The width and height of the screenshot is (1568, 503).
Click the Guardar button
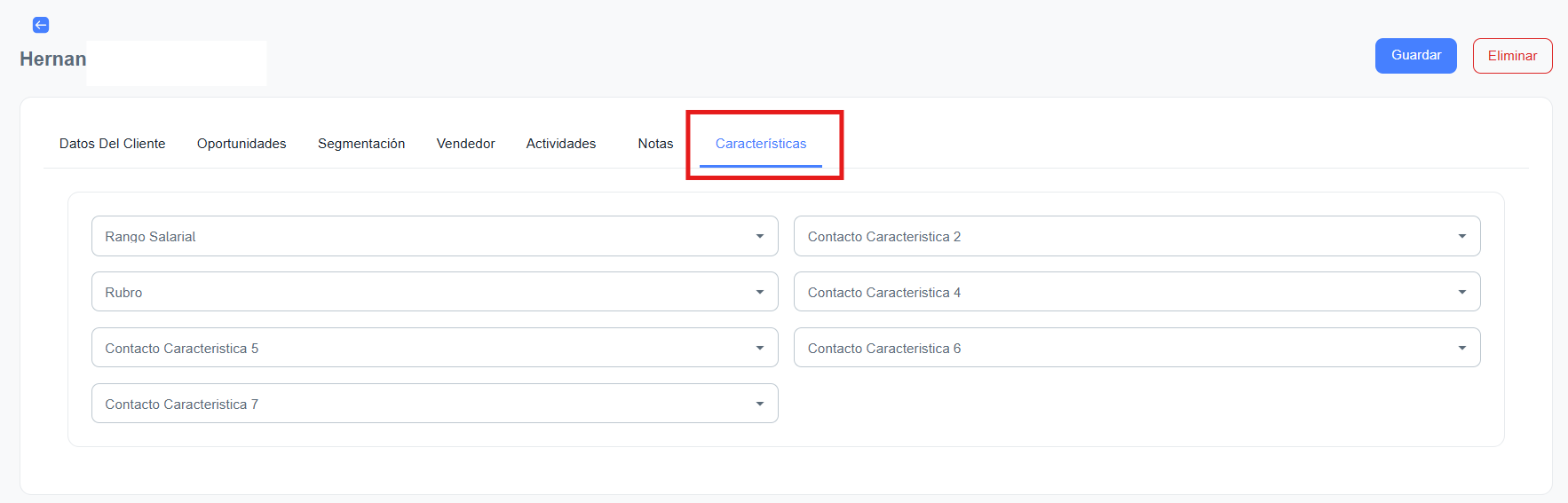coord(1415,56)
